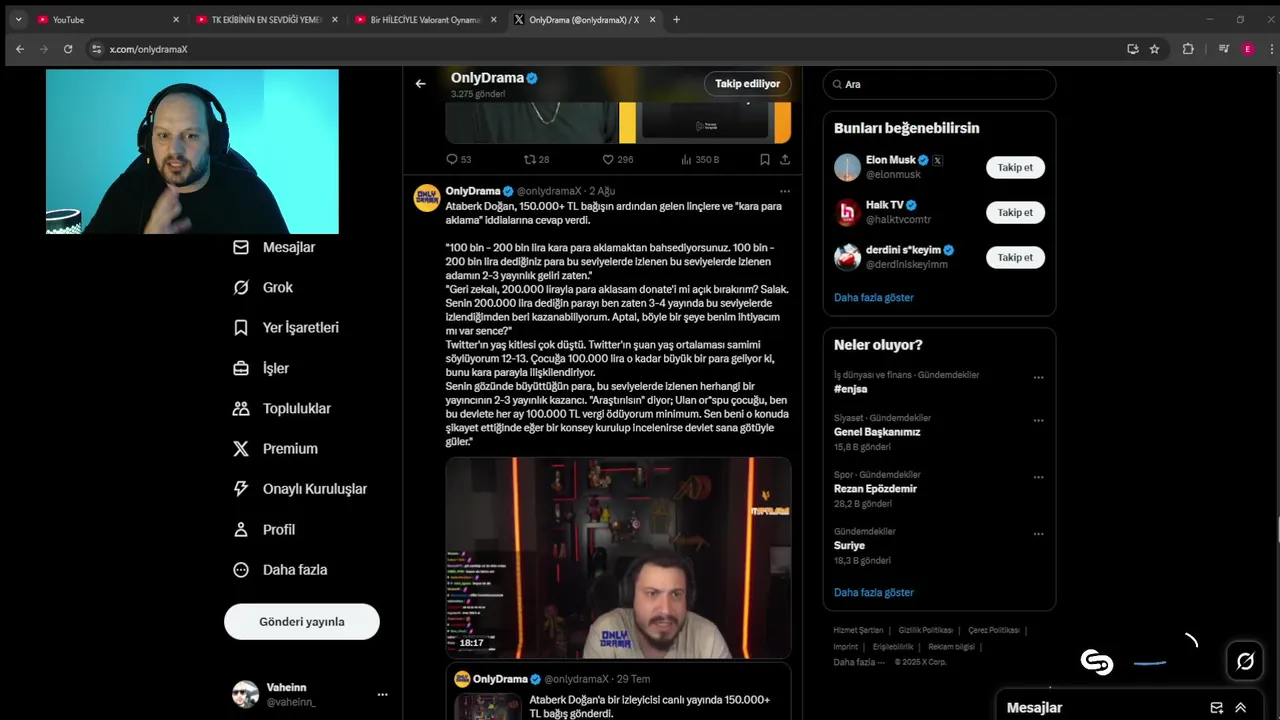
Task: Click the Ara search field
Action: [939, 84]
